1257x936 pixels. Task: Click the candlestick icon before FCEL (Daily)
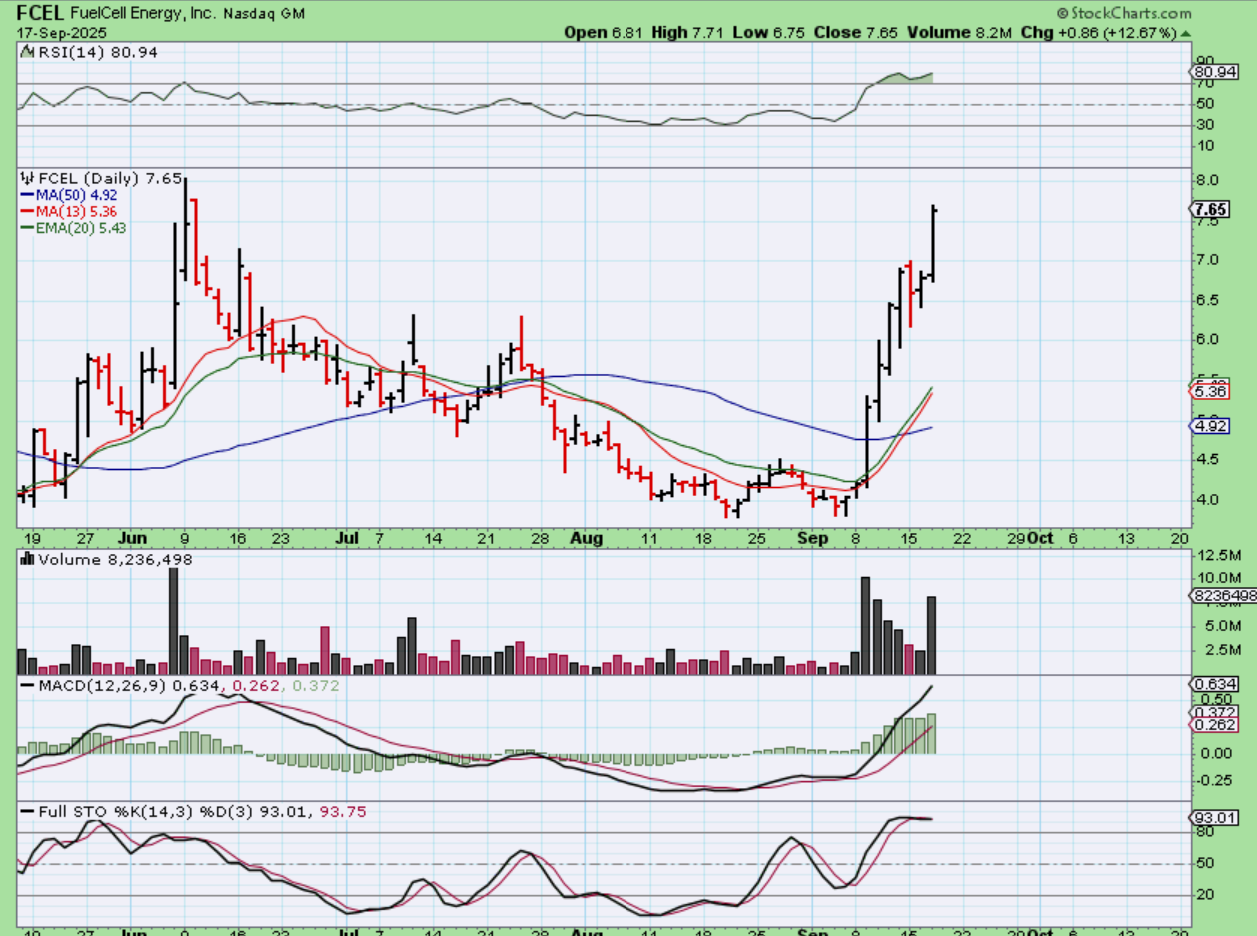point(26,178)
